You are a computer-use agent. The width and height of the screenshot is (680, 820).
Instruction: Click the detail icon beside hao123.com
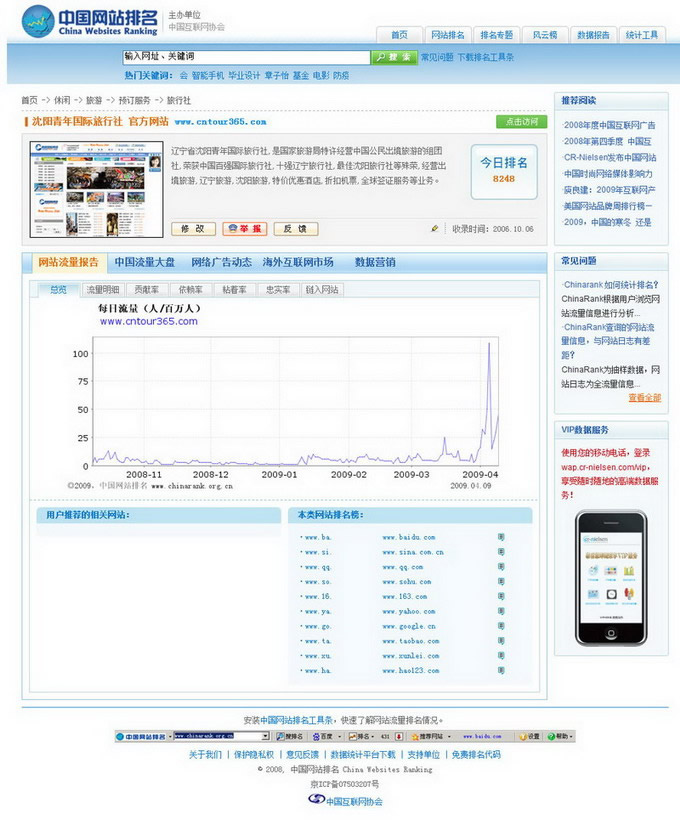[501, 671]
